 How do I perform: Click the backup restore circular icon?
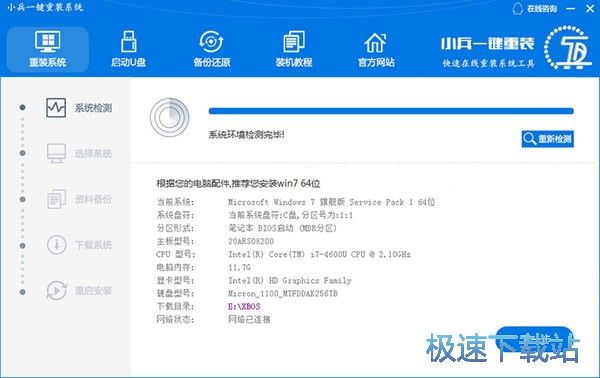211,41
